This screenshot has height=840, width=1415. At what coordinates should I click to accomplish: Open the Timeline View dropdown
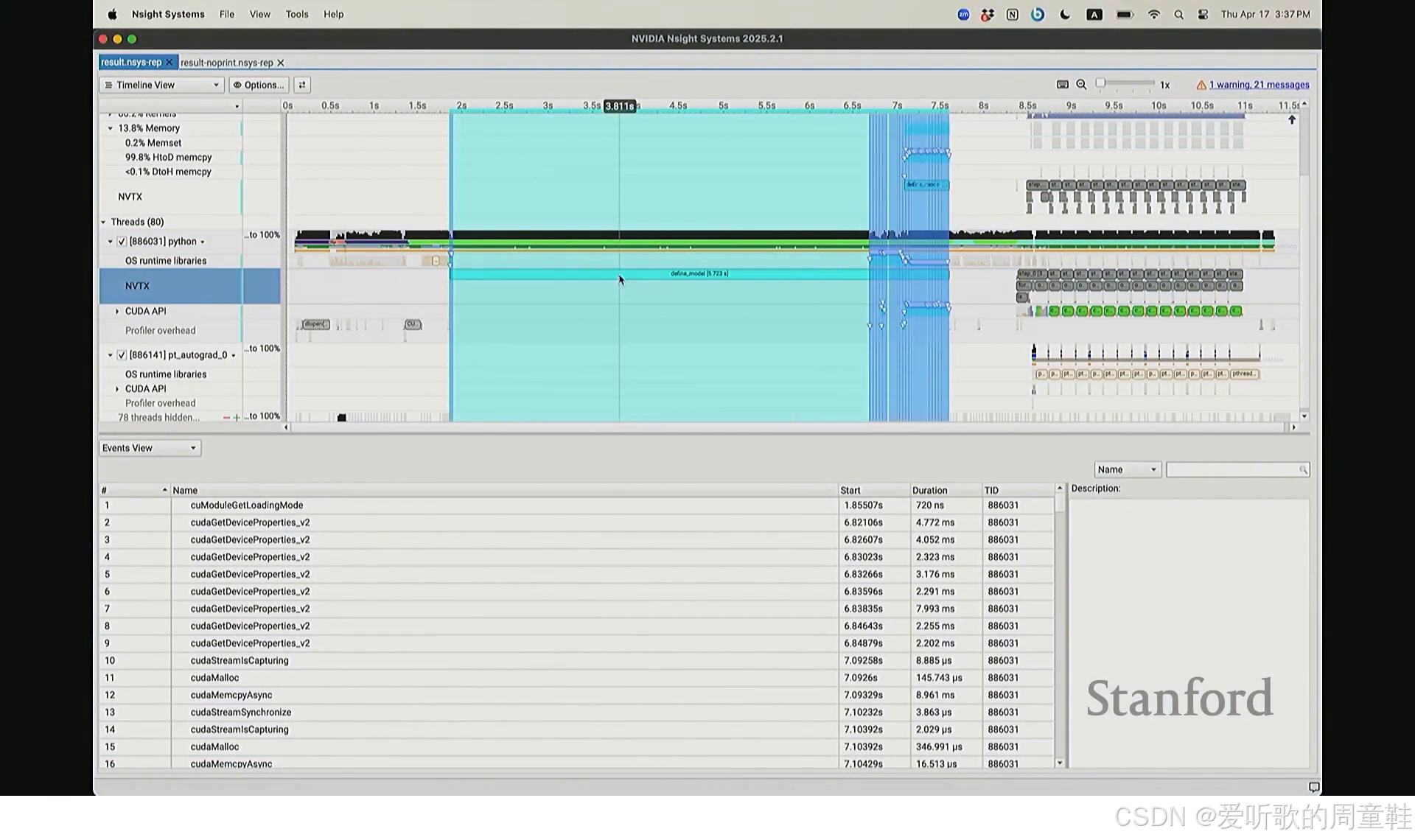tap(161, 85)
